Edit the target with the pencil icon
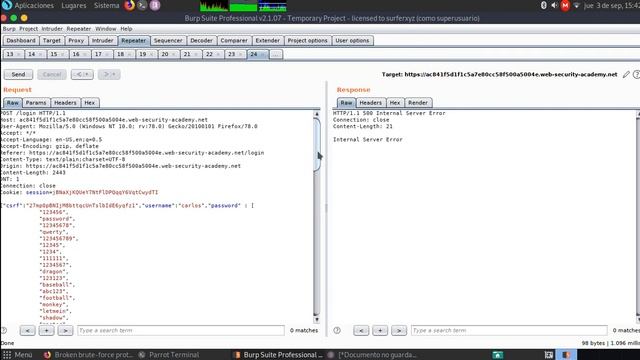 pos(626,74)
